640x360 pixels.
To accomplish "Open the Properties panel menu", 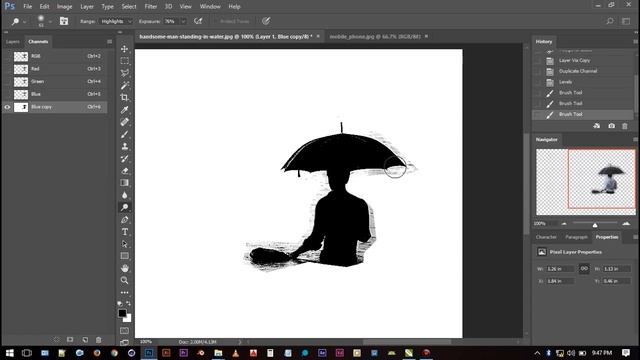I will pos(635,237).
